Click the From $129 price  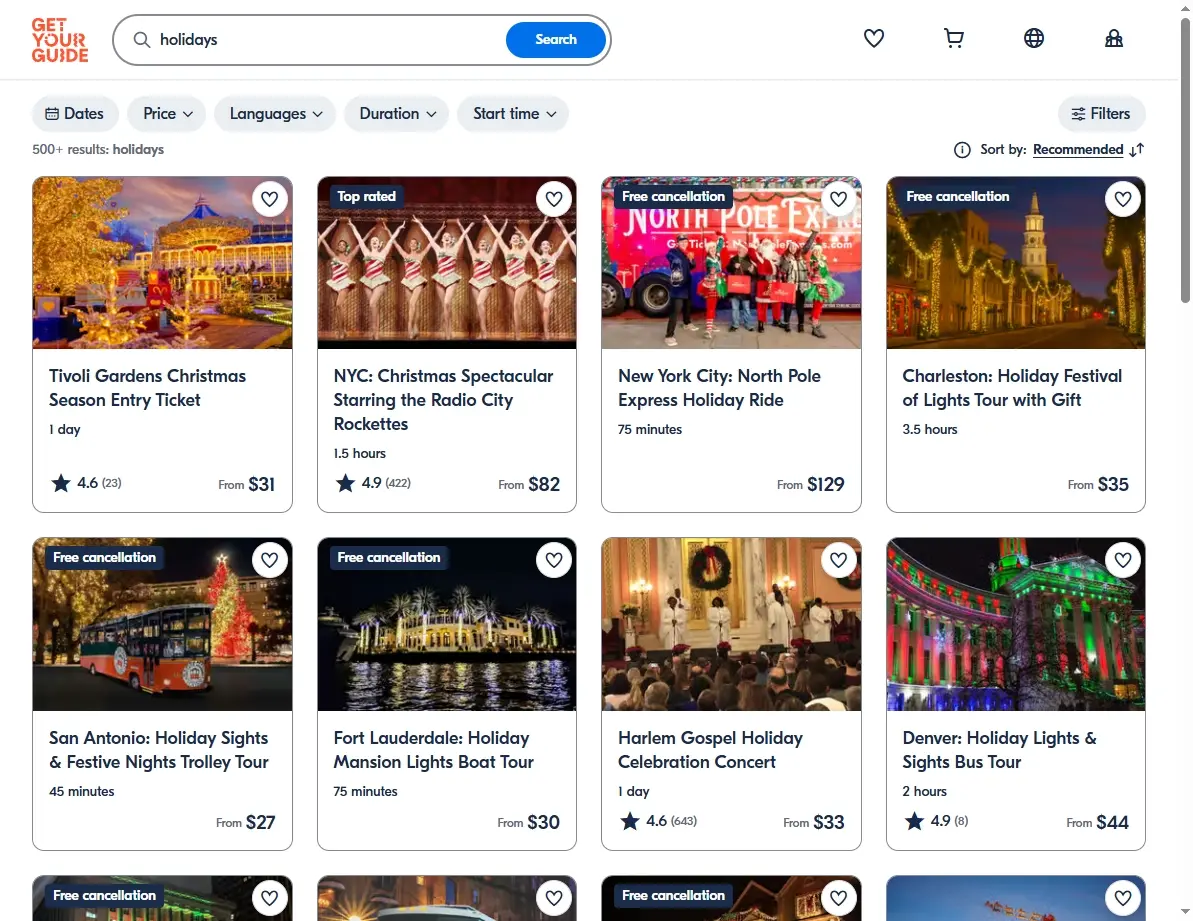(x=810, y=484)
